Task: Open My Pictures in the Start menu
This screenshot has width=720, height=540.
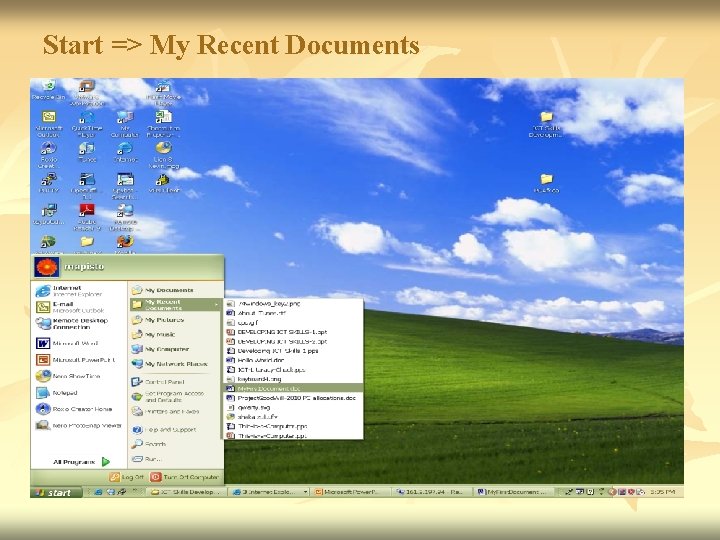Action: [175, 320]
